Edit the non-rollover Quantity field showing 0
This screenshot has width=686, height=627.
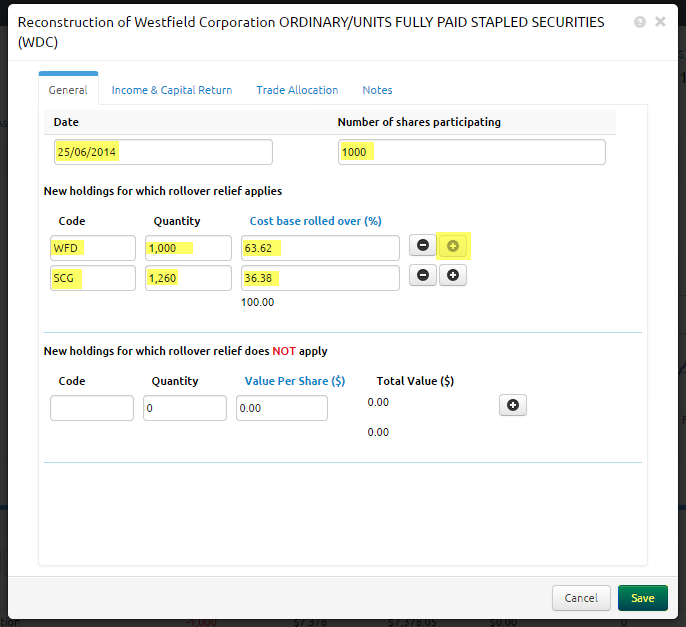tap(185, 408)
